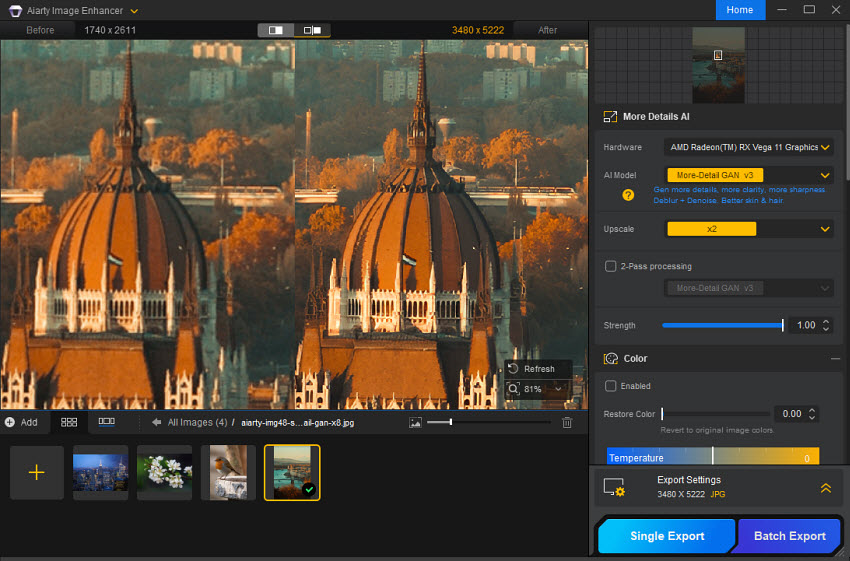
Task: Open the Upscale x2 dropdown
Action: 749,229
